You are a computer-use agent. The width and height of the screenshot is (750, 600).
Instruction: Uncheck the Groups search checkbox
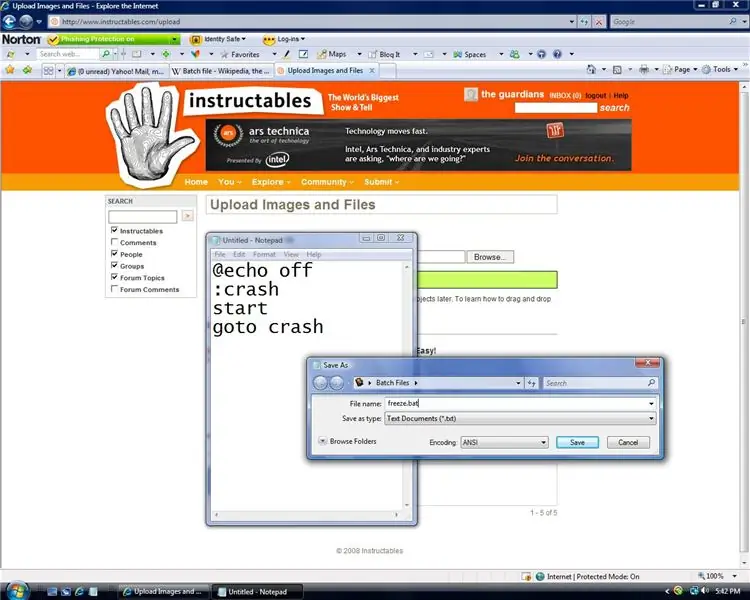114,266
